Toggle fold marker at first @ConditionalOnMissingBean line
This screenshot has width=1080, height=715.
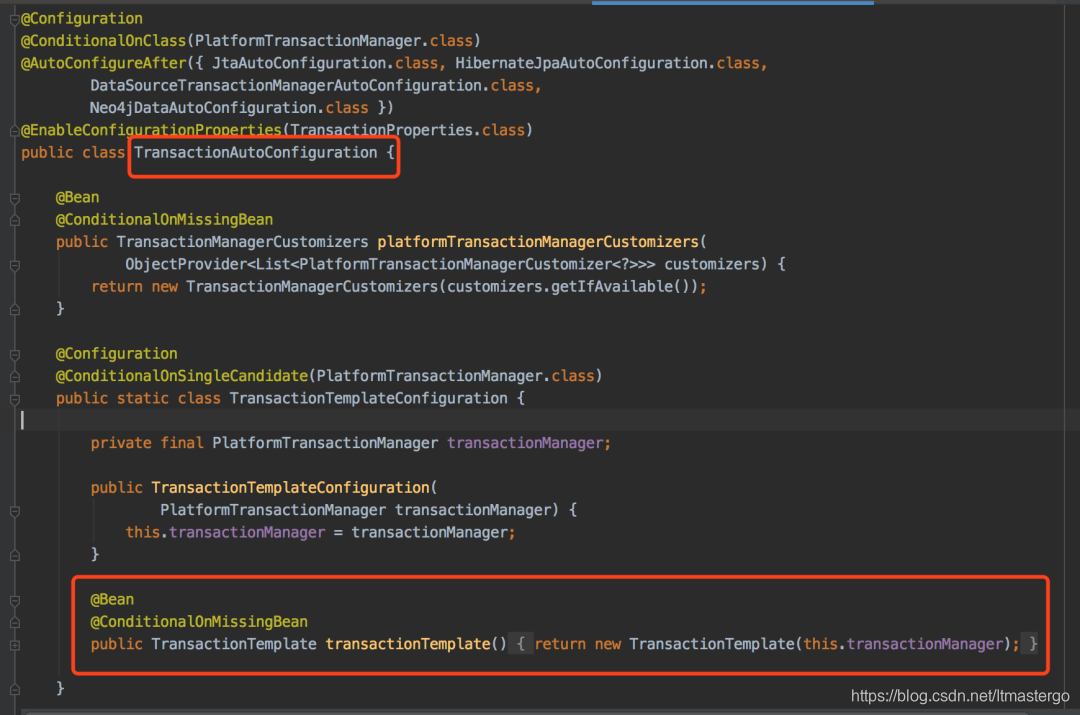14,220
